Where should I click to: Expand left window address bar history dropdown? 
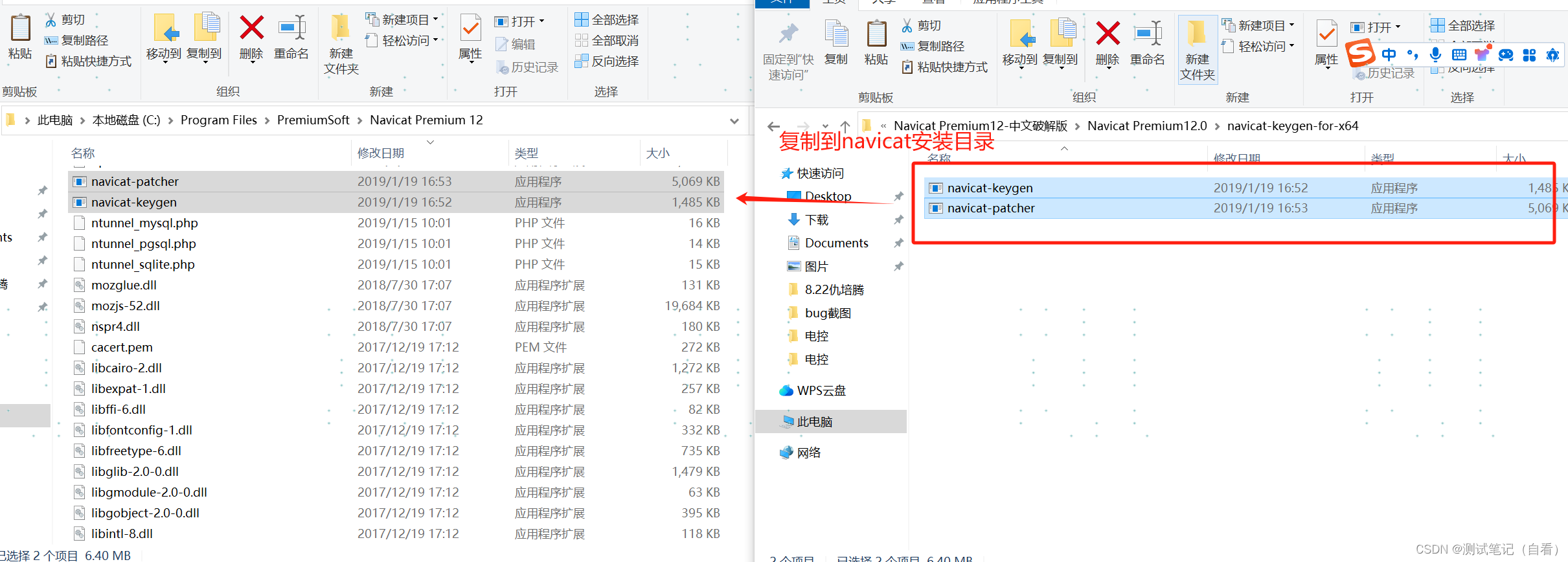click(x=734, y=121)
